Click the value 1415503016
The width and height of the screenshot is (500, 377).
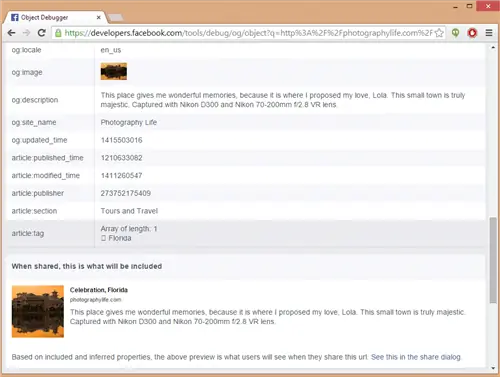[121, 140]
